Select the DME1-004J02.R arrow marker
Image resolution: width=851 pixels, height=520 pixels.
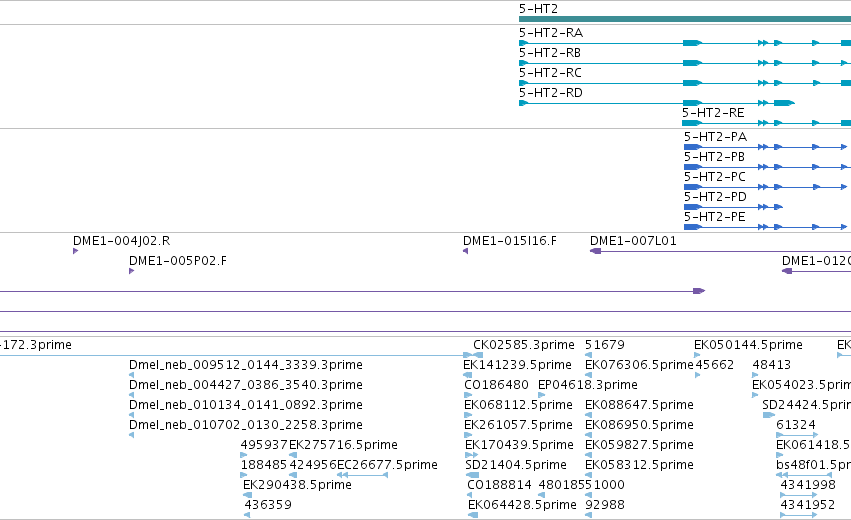[75, 251]
